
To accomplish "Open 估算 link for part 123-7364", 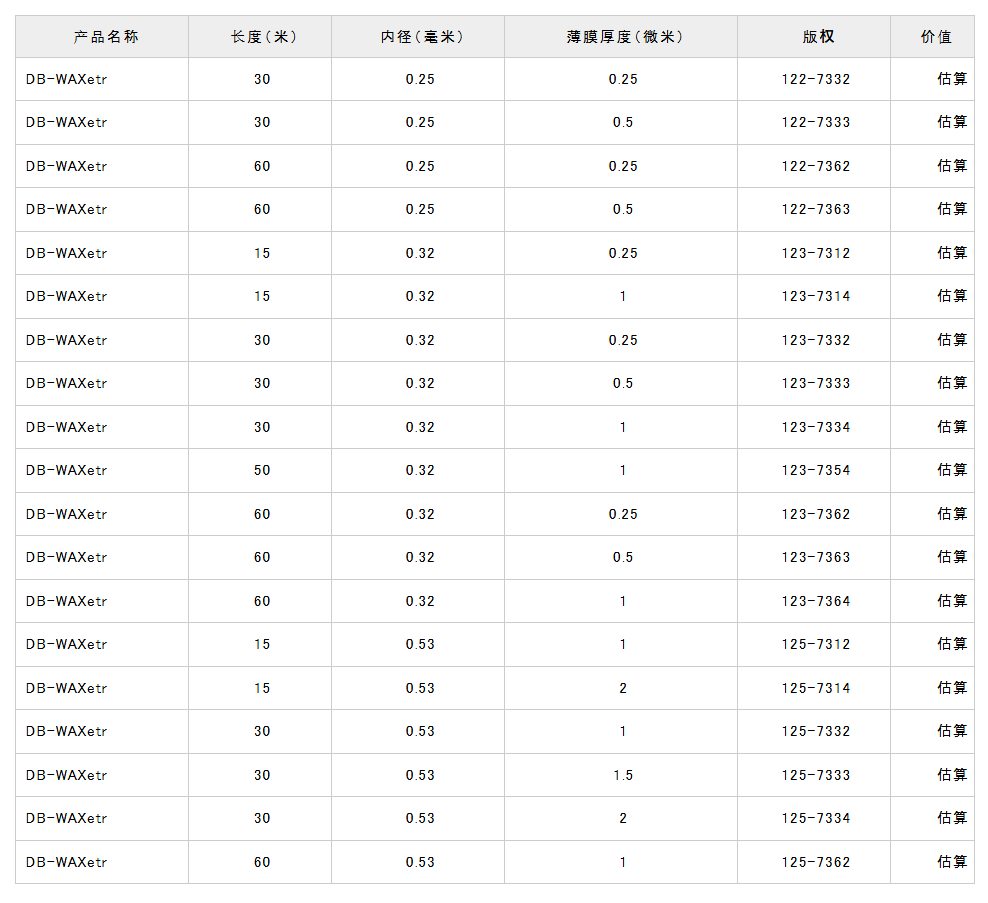I will [951, 601].
